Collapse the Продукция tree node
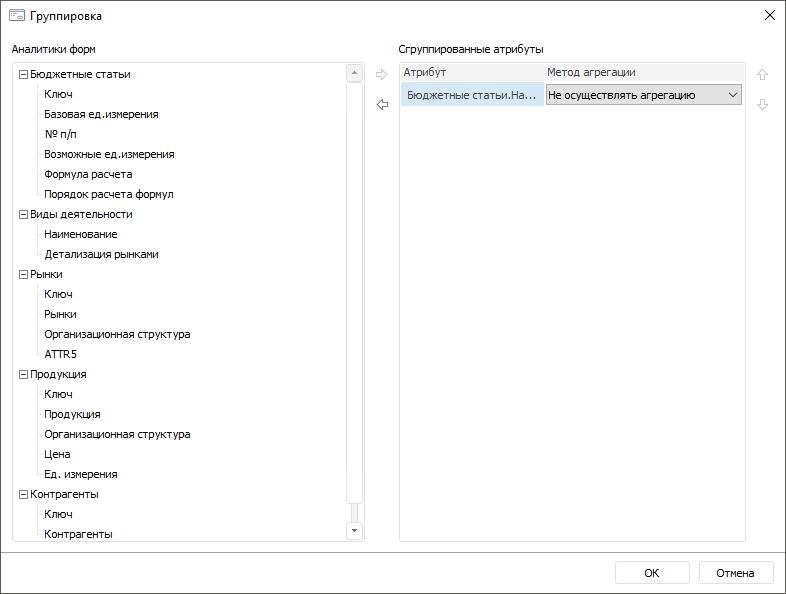The width and height of the screenshot is (786, 594). [x=24, y=374]
